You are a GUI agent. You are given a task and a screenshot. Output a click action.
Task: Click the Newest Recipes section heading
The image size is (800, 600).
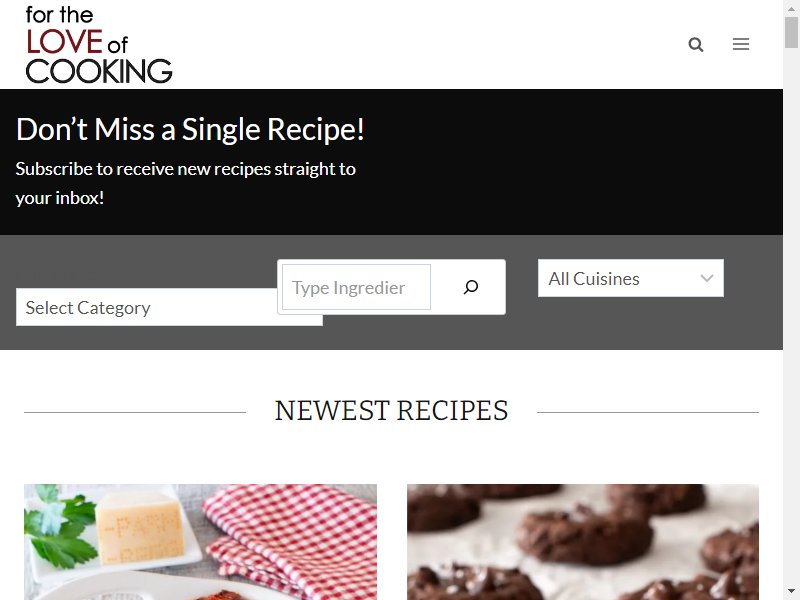pos(391,411)
